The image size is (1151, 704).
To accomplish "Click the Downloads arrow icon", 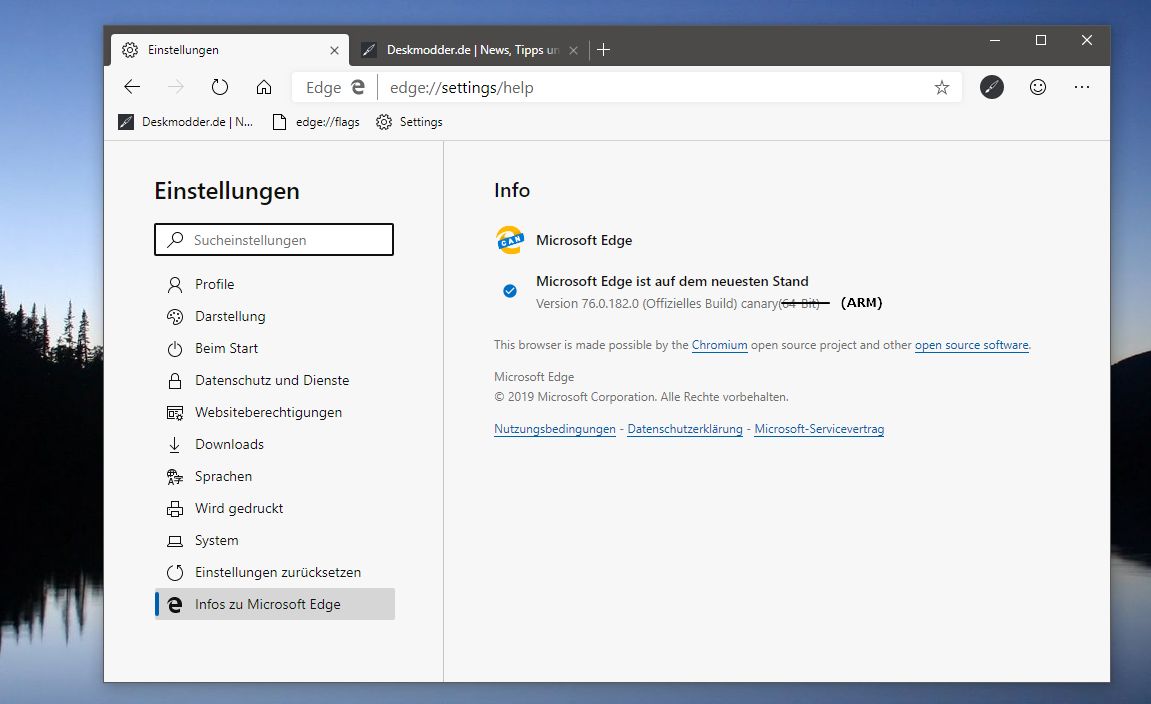I will pyautogui.click(x=175, y=445).
